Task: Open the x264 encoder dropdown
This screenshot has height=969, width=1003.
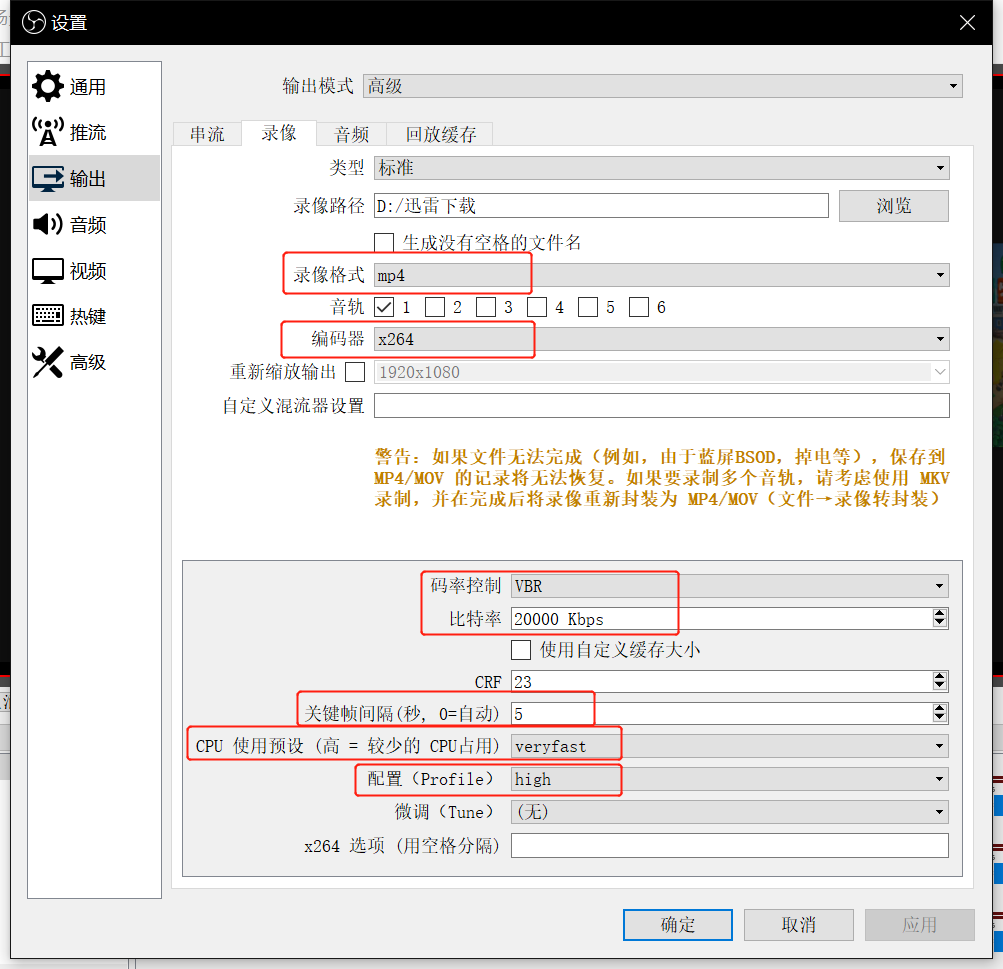Action: [661, 339]
